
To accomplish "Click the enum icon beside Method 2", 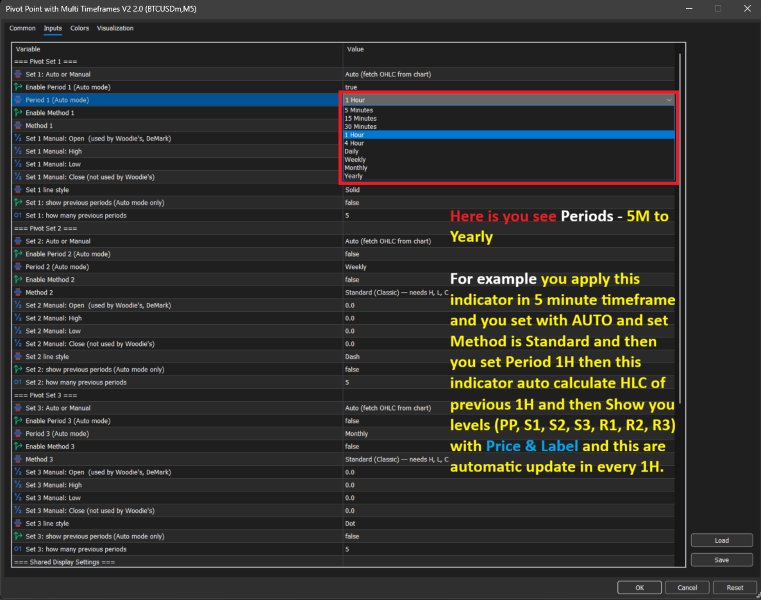I will [x=18, y=292].
